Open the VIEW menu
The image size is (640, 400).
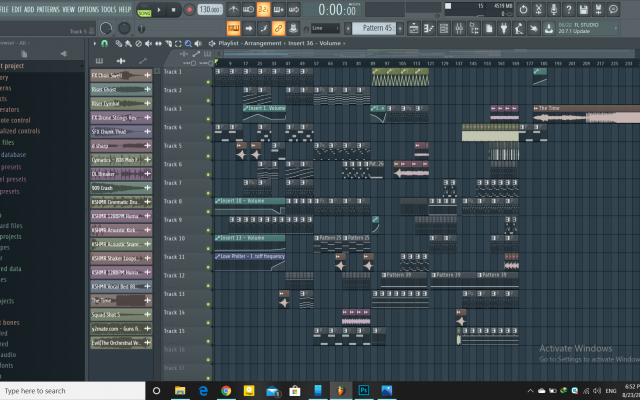(69, 9)
